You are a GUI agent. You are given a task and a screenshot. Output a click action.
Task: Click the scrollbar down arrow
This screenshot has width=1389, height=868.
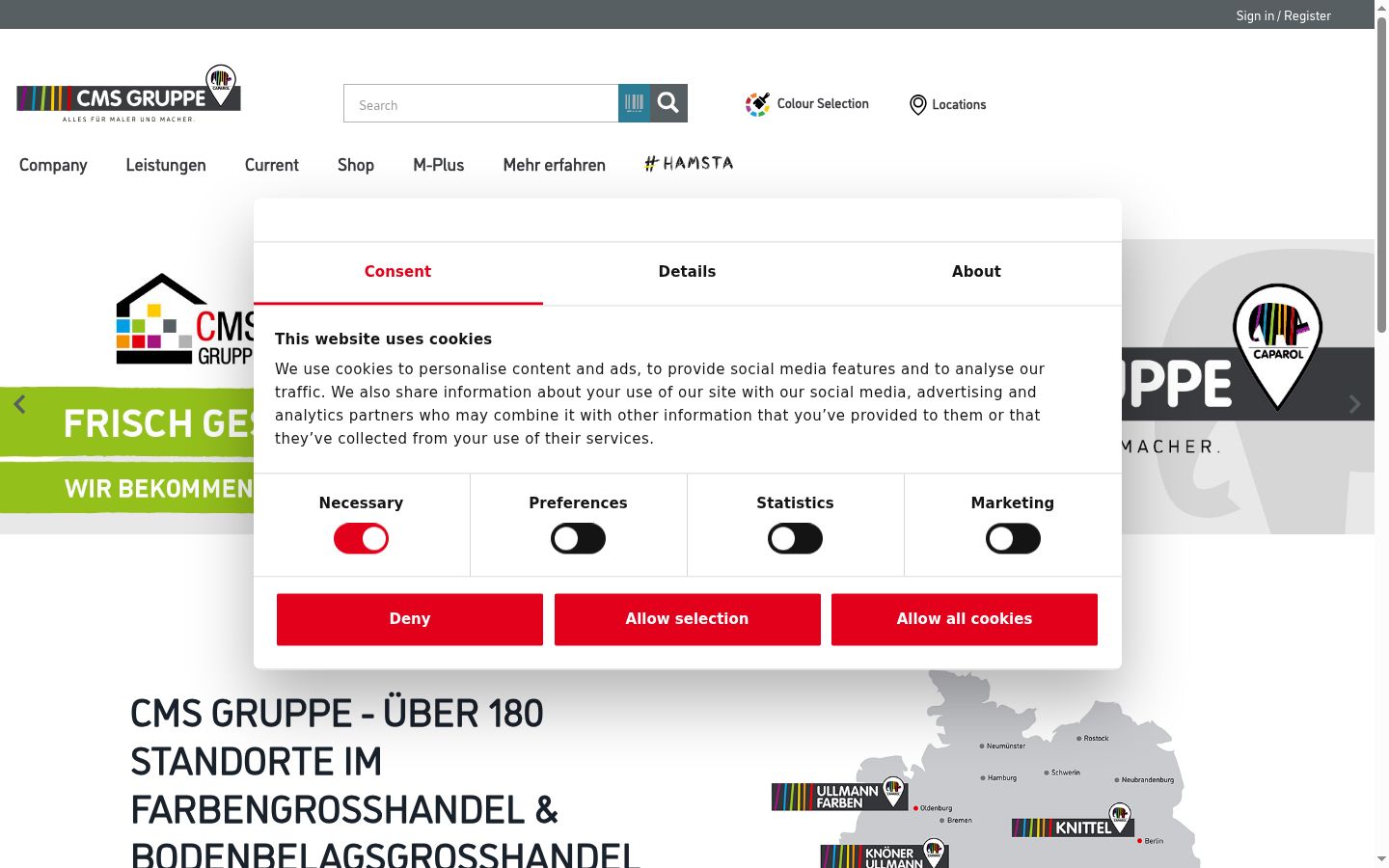[1381, 859]
